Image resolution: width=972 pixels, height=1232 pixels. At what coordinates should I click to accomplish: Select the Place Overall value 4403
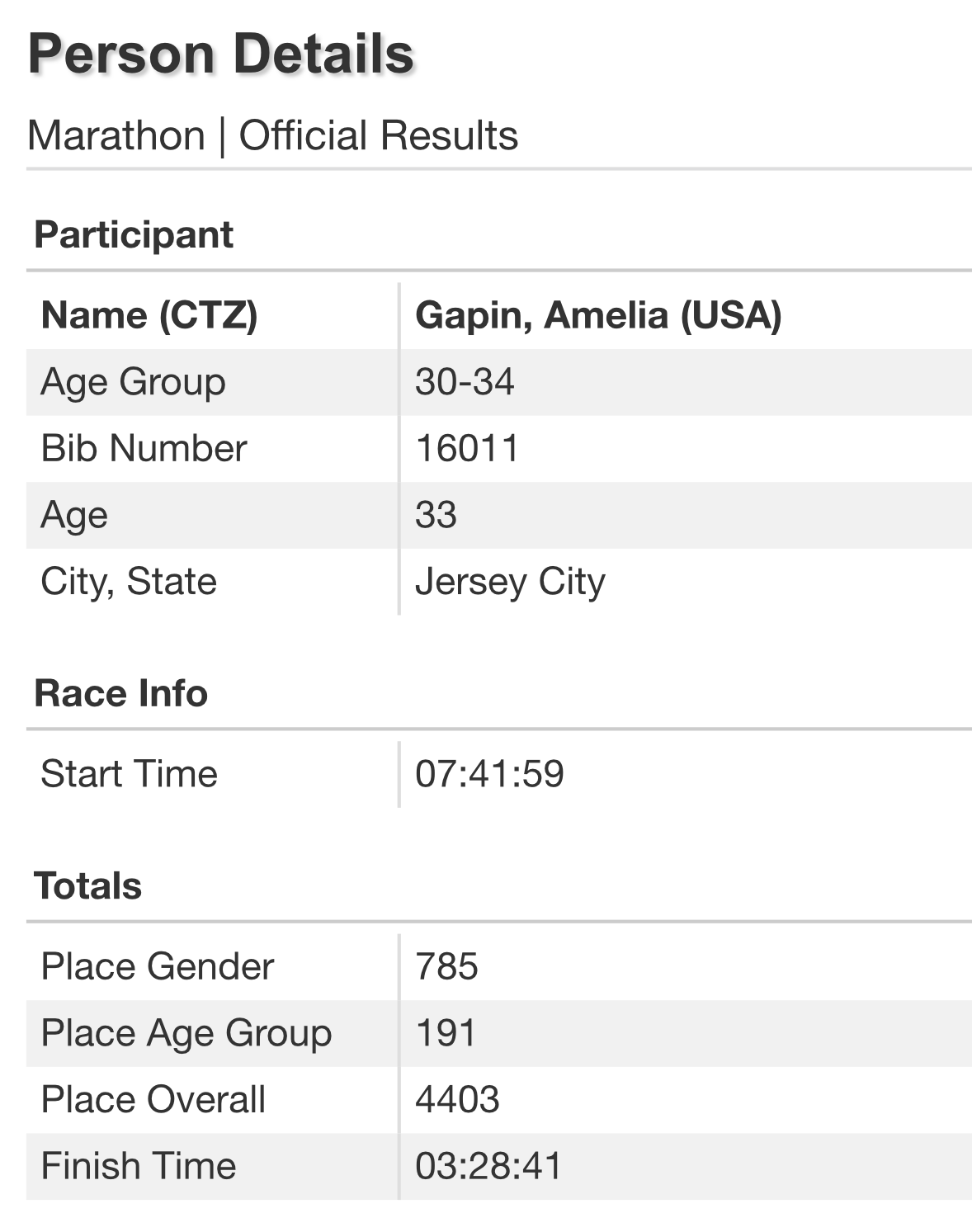coord(457,1100)
